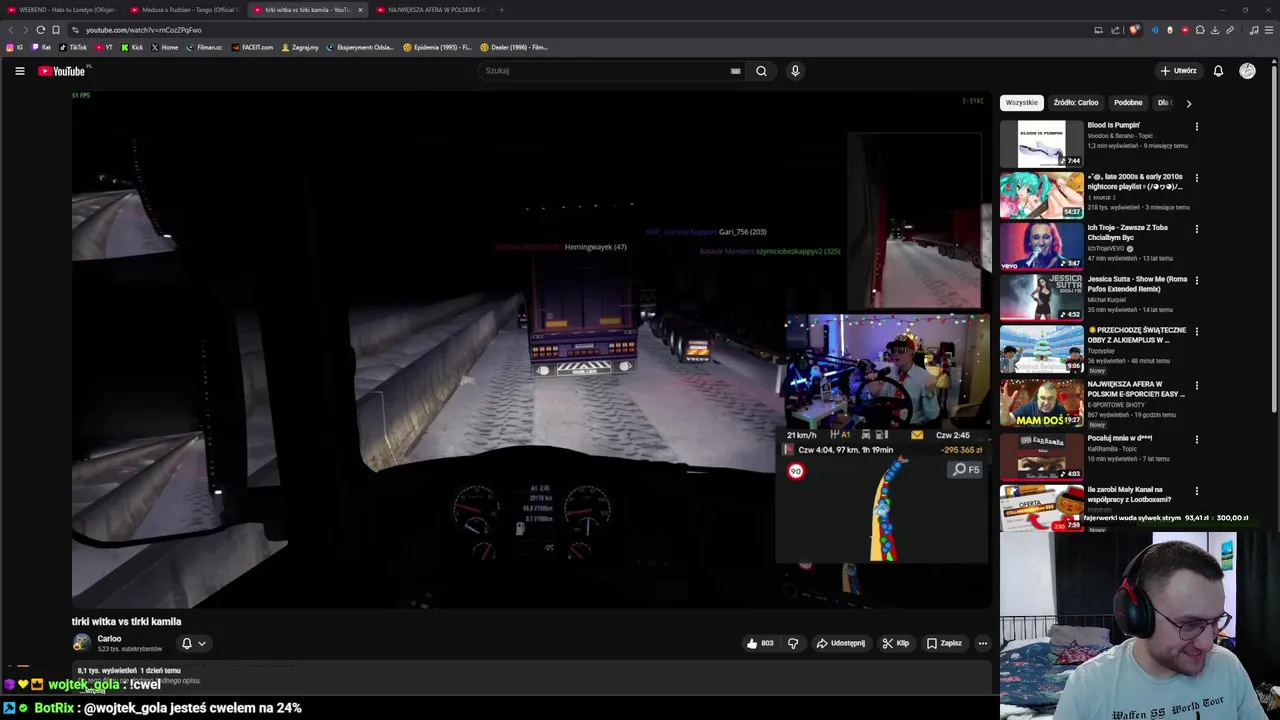The image size is (1280, 720).
Task: Open nightcore playlist thumbnail
Action: pyautogui.click(x=1041, y=195)
